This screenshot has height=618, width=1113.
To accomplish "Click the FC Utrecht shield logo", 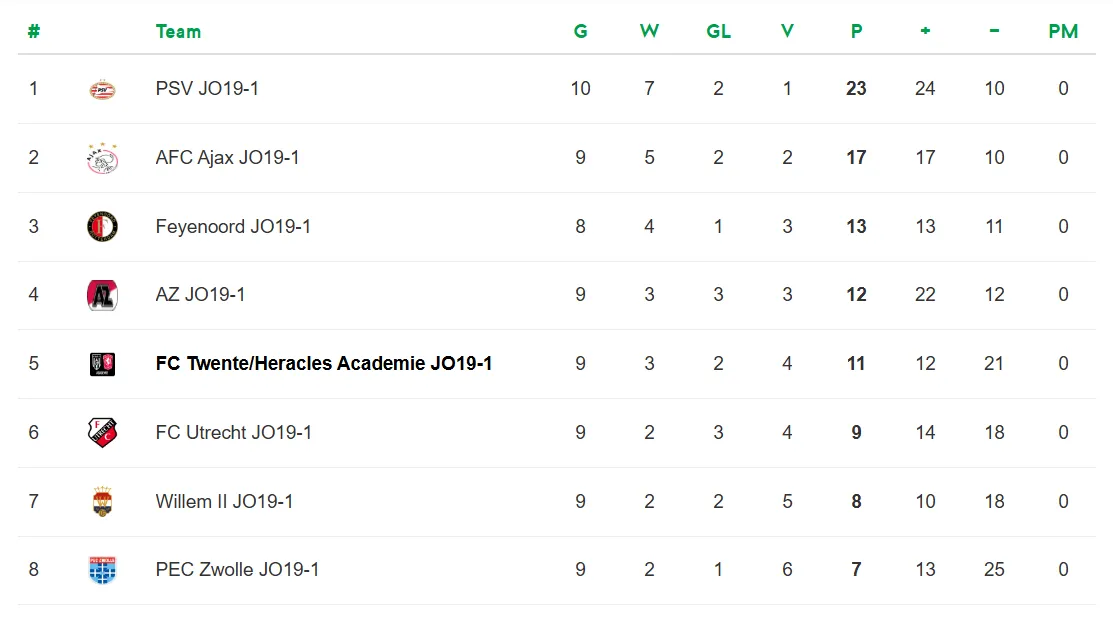I will click(102, 433).
